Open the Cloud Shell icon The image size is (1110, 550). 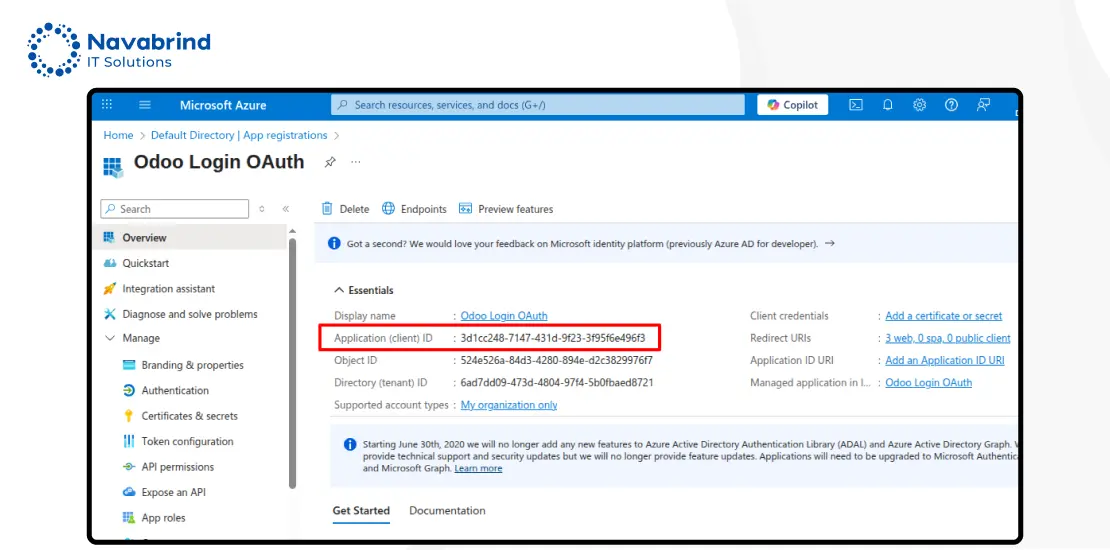(856, 105)
